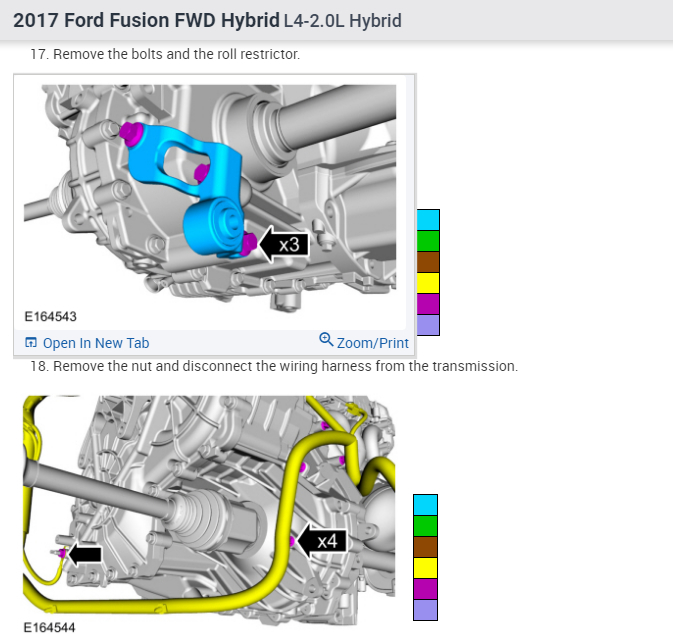Click step 17 roll restrictor instruction text
This screenshot has width=673, height=634.
165,54
